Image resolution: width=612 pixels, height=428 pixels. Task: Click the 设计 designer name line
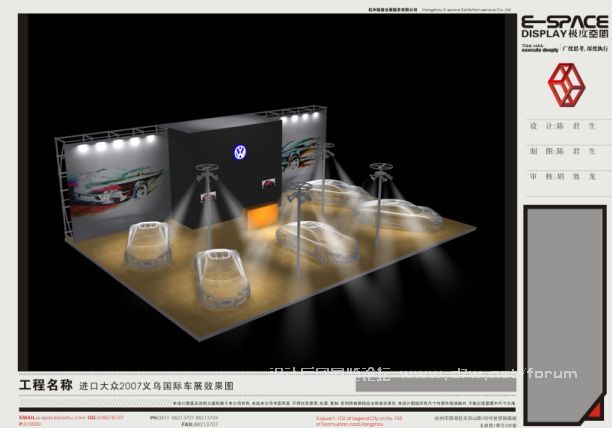[562, 126]
